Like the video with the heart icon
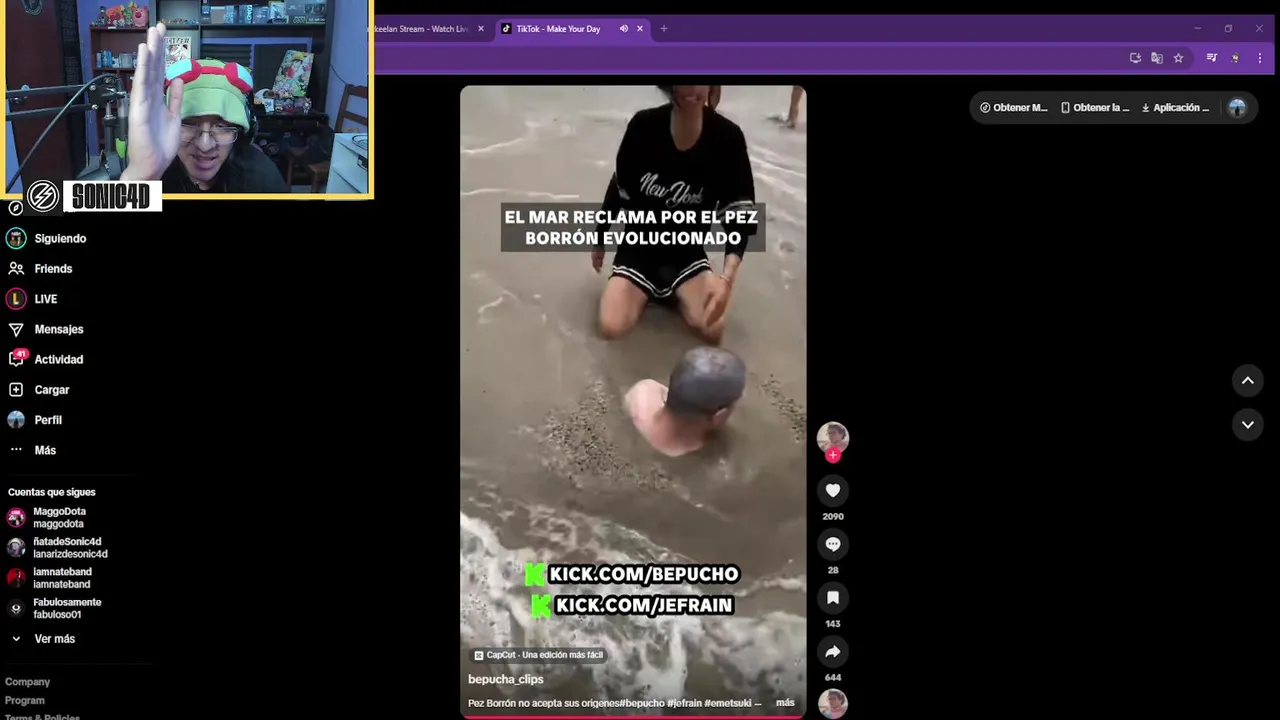The width and height of the screenshot is (1280, 720). point(832,490)
